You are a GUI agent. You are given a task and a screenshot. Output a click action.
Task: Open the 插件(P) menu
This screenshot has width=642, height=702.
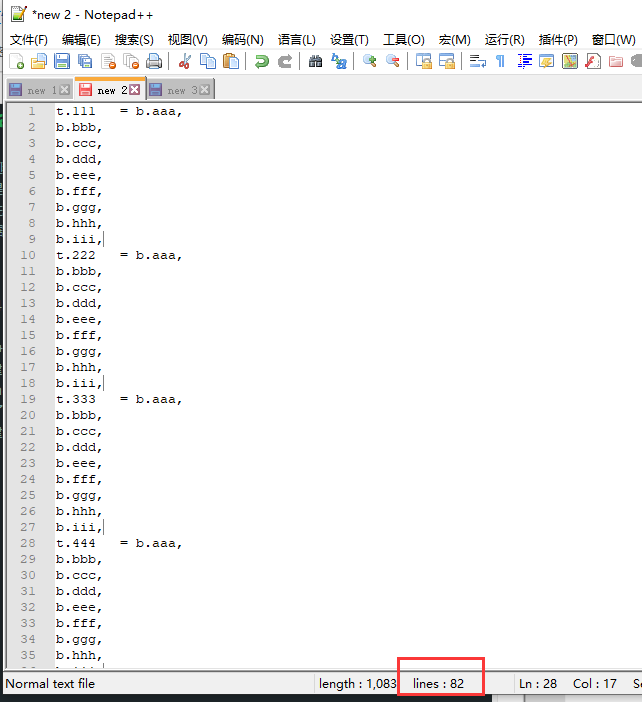pos(558,40)
